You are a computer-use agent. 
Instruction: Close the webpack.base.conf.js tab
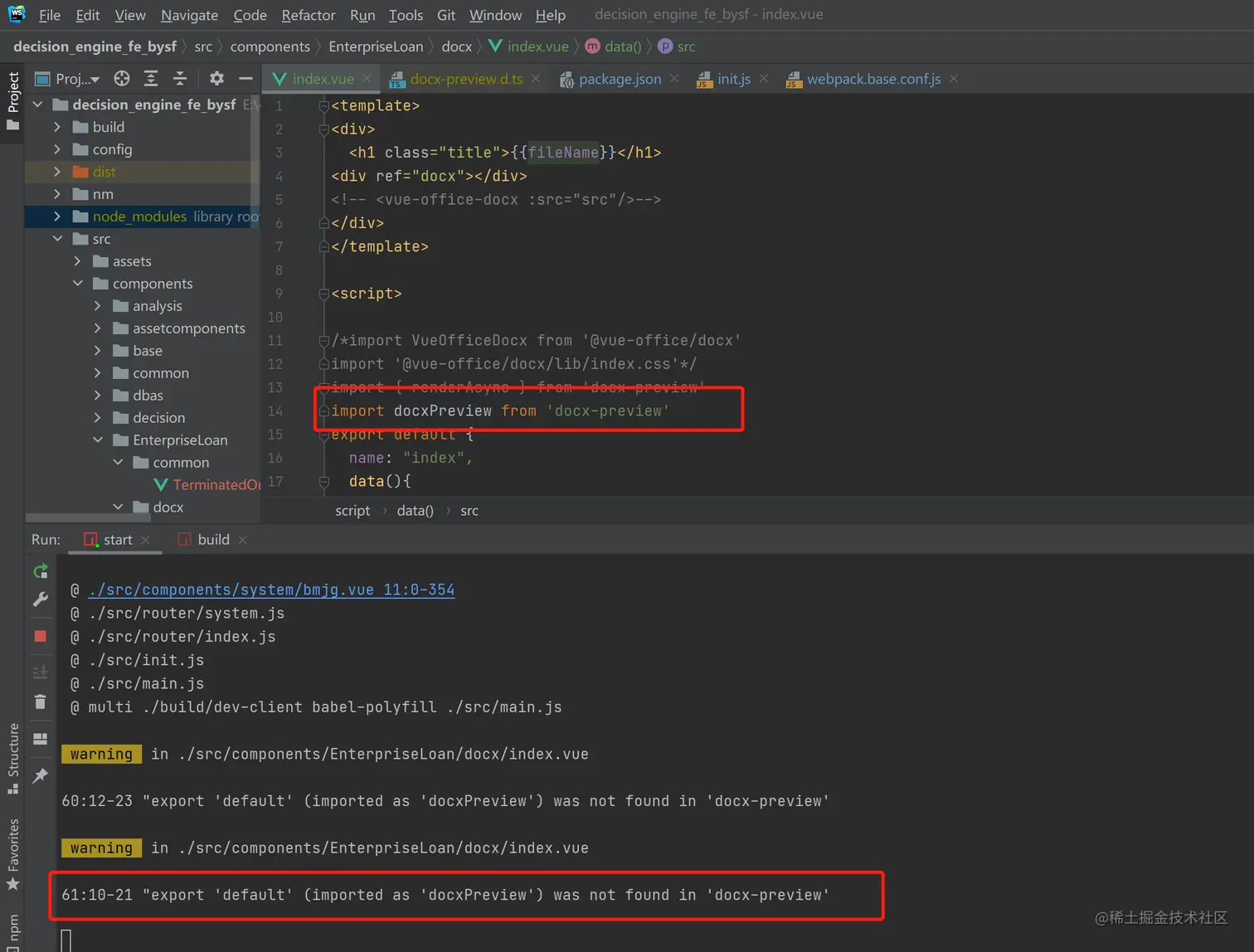[954, 79]
